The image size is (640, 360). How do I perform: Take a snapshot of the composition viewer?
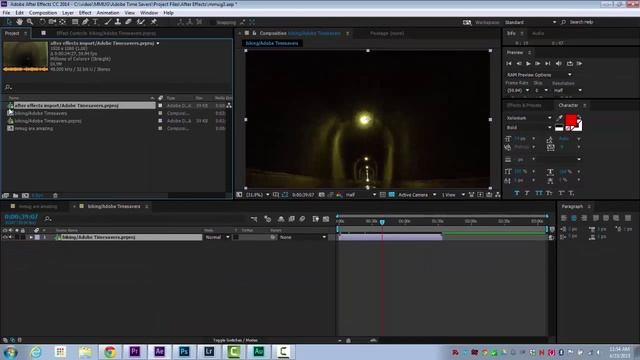pyautogui.click(x=322, y=195)
